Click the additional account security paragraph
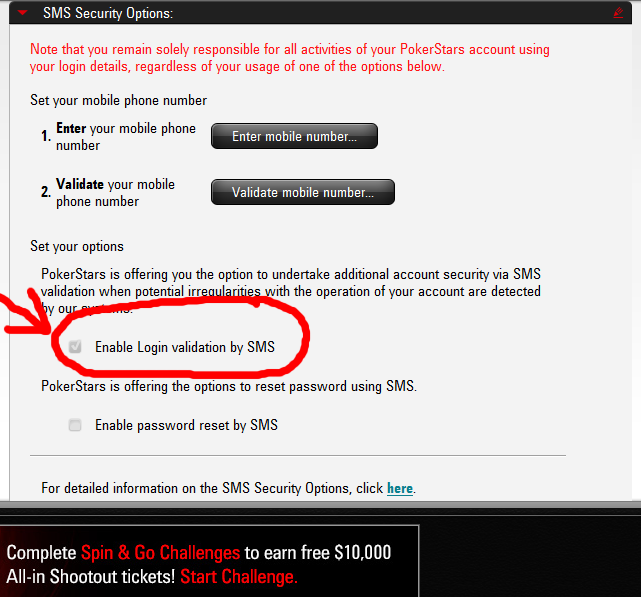This screenshot has height=597, width=641. (x=291, y=291)
